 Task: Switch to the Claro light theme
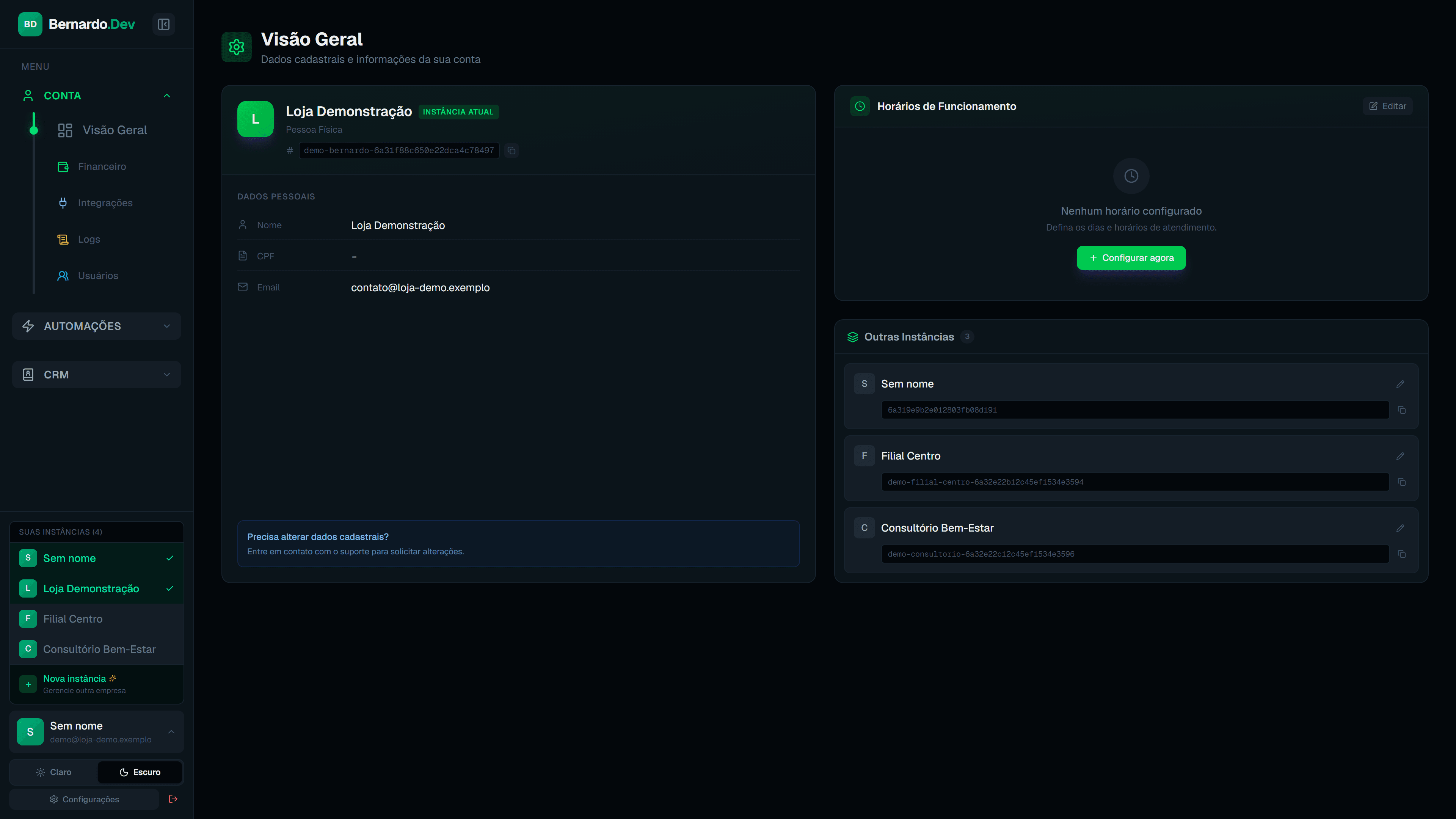tap(54, 772)
